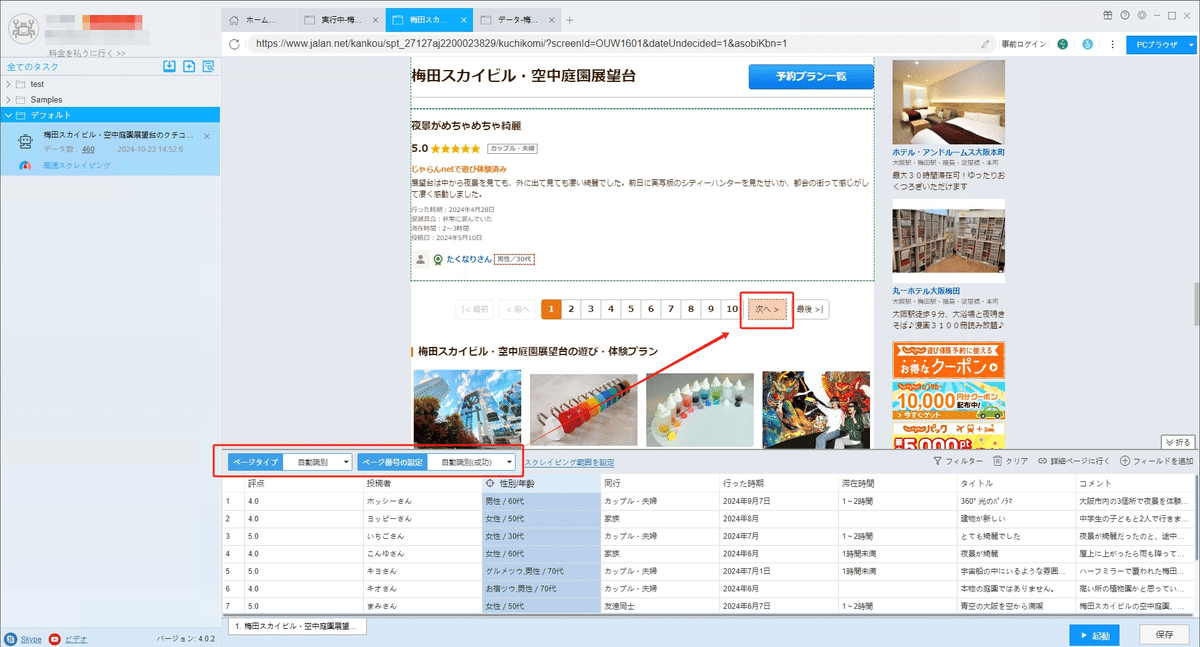Click フィールドを追加 plus button
The image size is (1200, 647).
pos(1157,461)
